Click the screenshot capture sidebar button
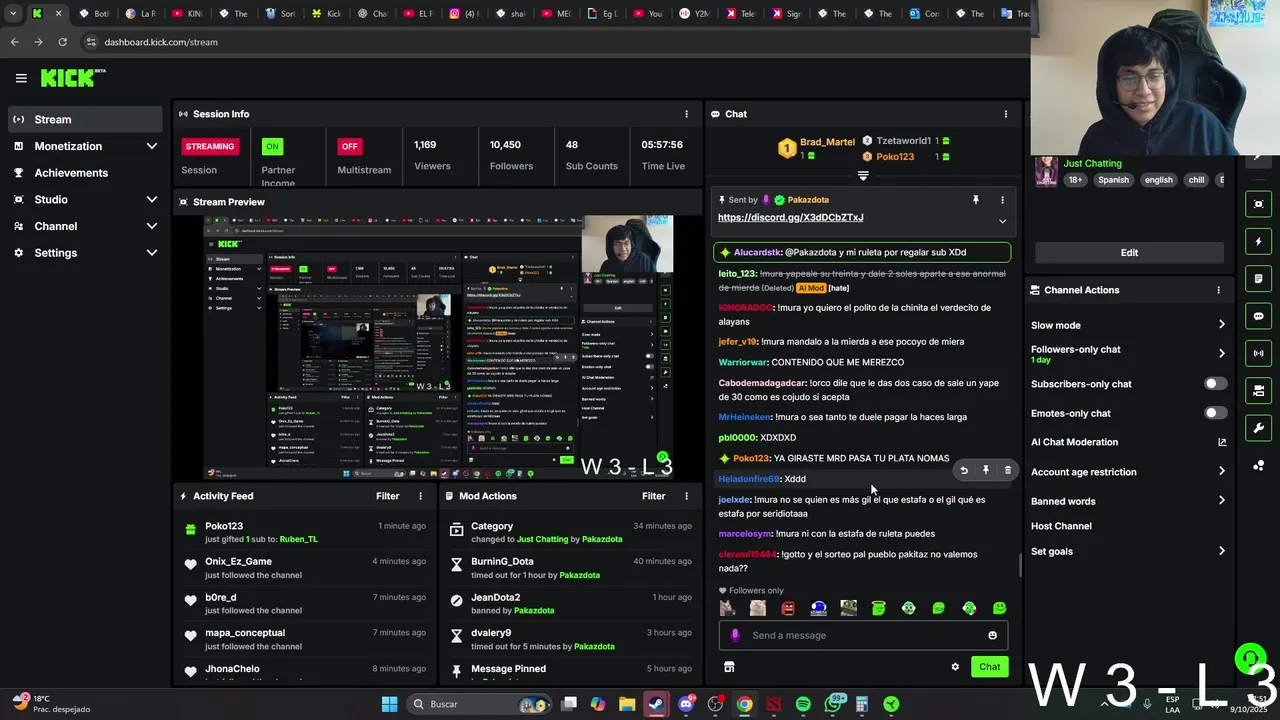The width and height of the screenshot is (1280, 720). pyautogui.click(x=1258, y=204)
